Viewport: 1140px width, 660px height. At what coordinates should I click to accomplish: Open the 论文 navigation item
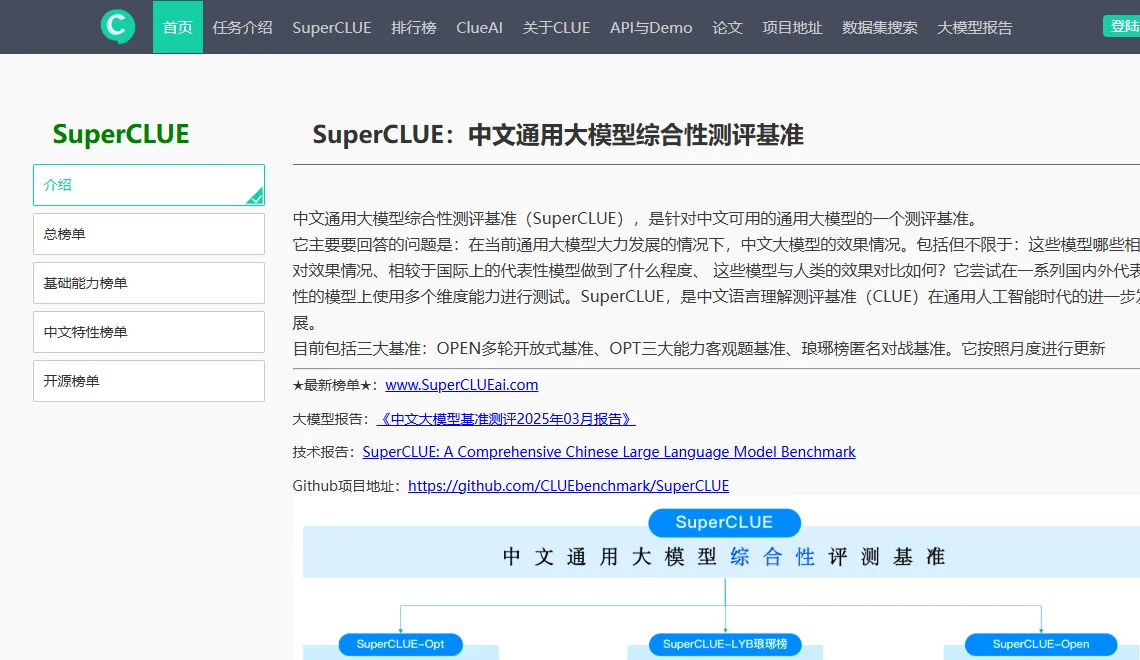(x=727, y=28)
